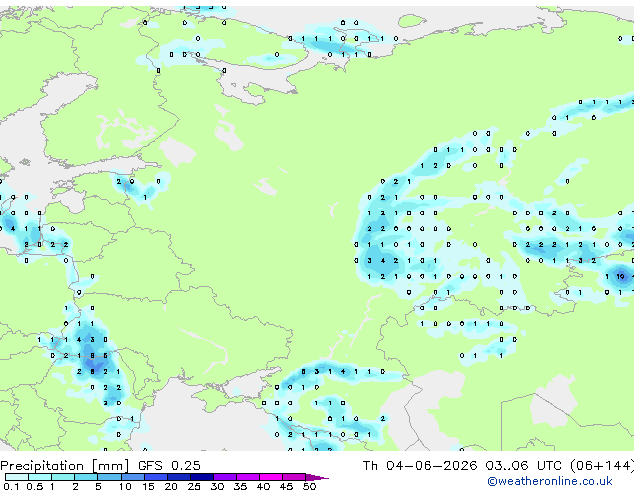Click the '0.1' legend label

click(x=11, y=486)
